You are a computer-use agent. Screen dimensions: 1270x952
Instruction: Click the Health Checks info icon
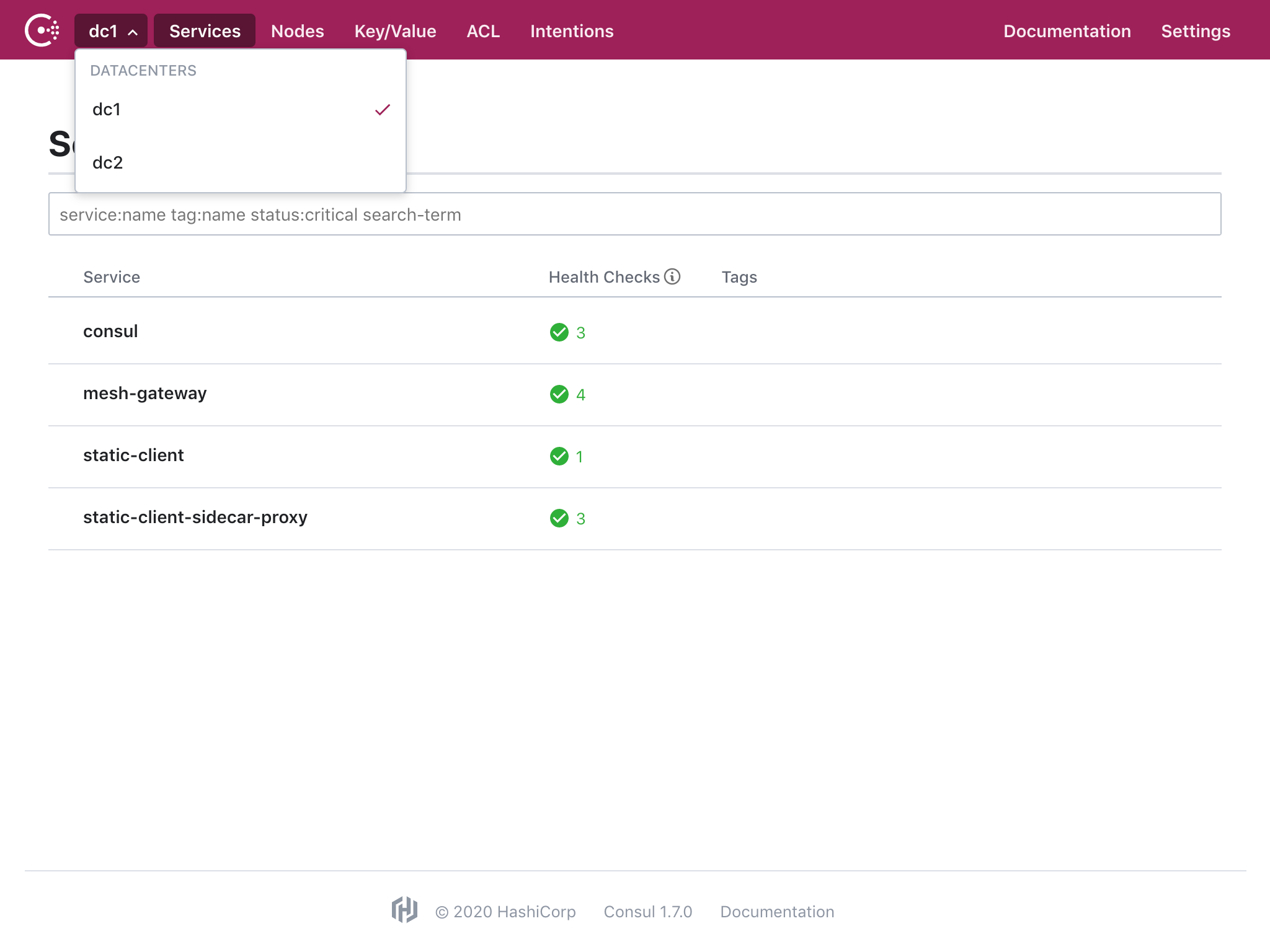(x=672, y=276)
